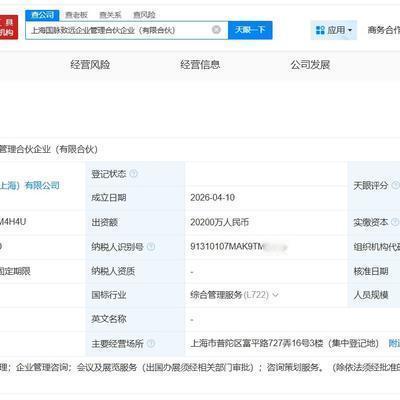Open the 经营风险 section tab
Viewport: 400px width, 400px height.
pyautogui.click(x=90, y=64)
